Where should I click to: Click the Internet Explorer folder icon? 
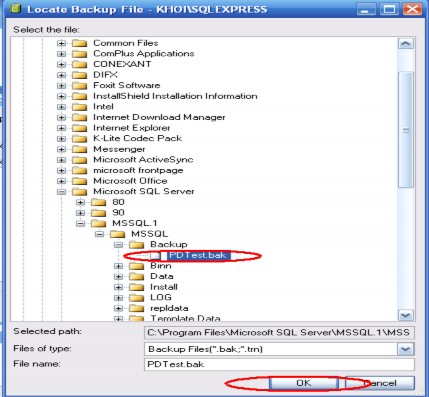(79, 128)
